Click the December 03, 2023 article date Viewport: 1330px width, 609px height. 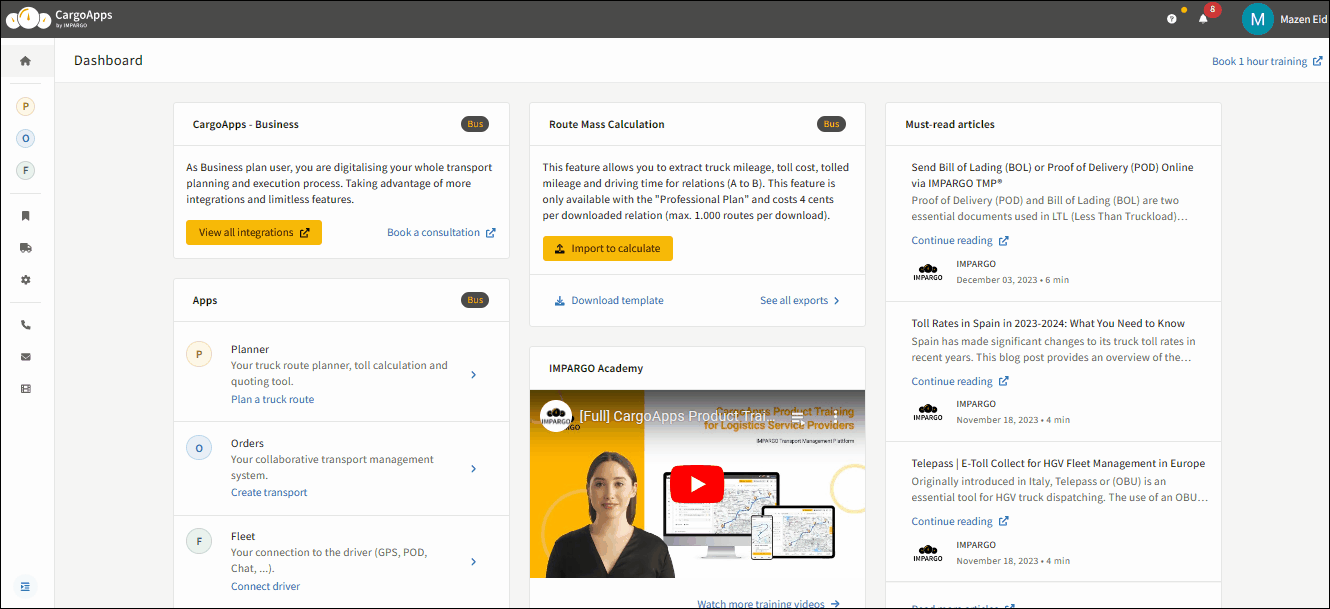(x=998, y=280)
